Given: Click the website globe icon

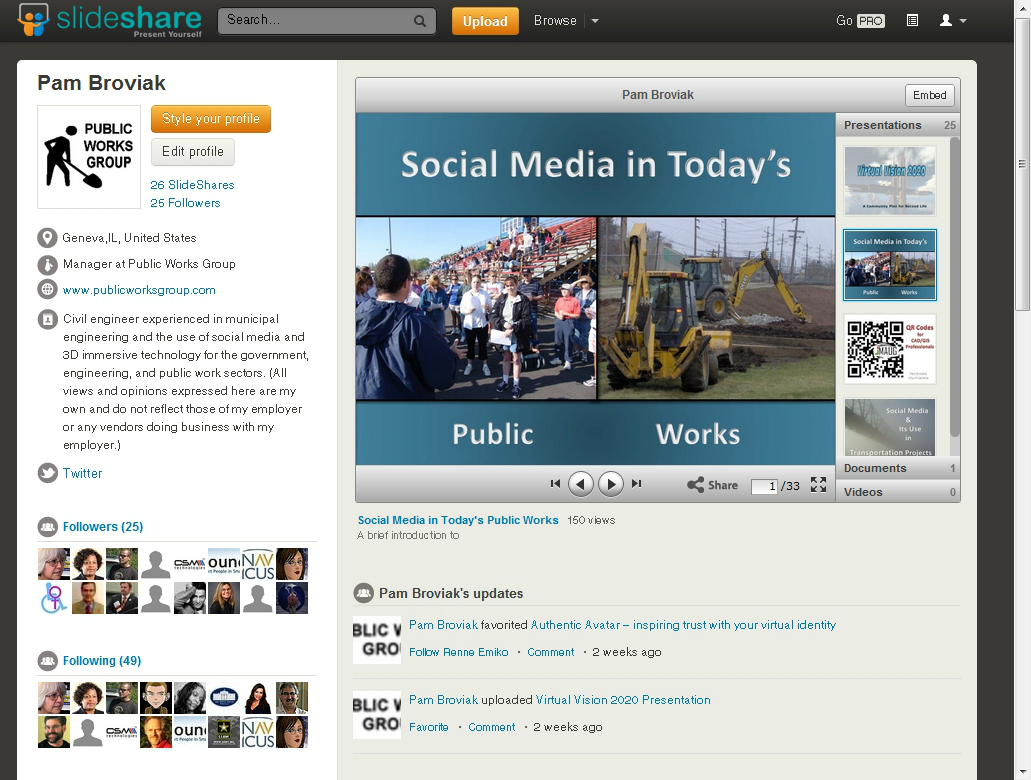Looking at the screenshot, I should pyautogui.click(x=47, y=289).
